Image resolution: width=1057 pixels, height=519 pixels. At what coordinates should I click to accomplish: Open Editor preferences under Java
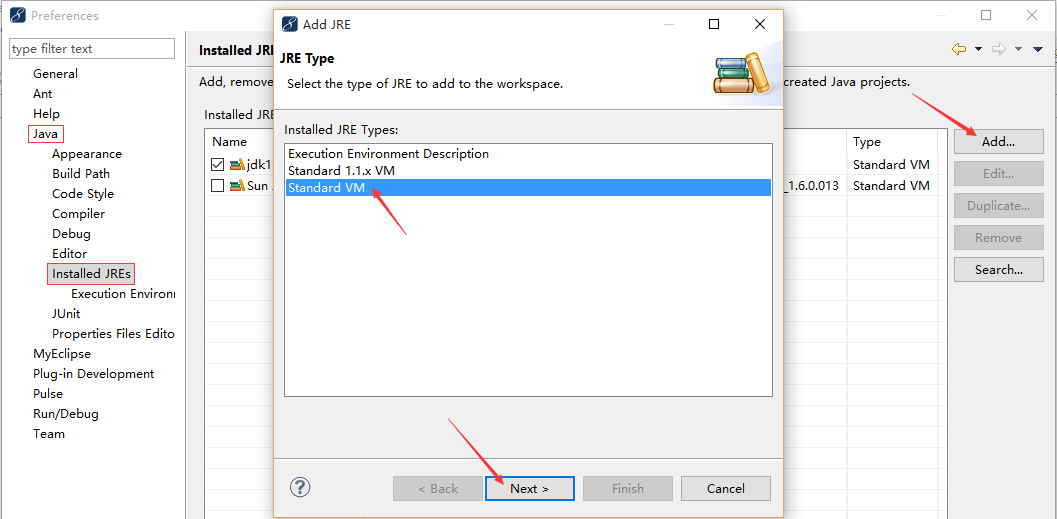click(x=69, y=253)
